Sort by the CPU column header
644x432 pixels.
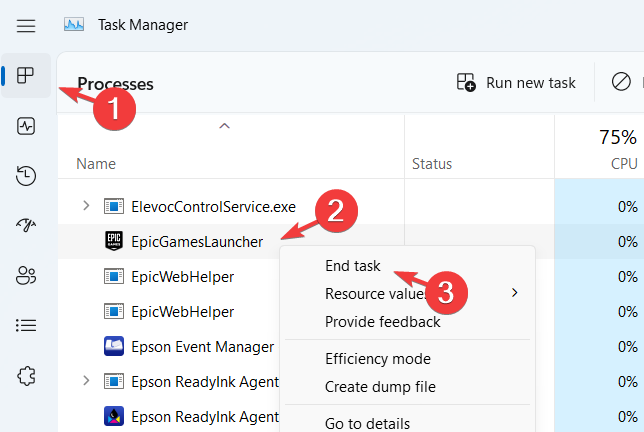tap(624, 163)
